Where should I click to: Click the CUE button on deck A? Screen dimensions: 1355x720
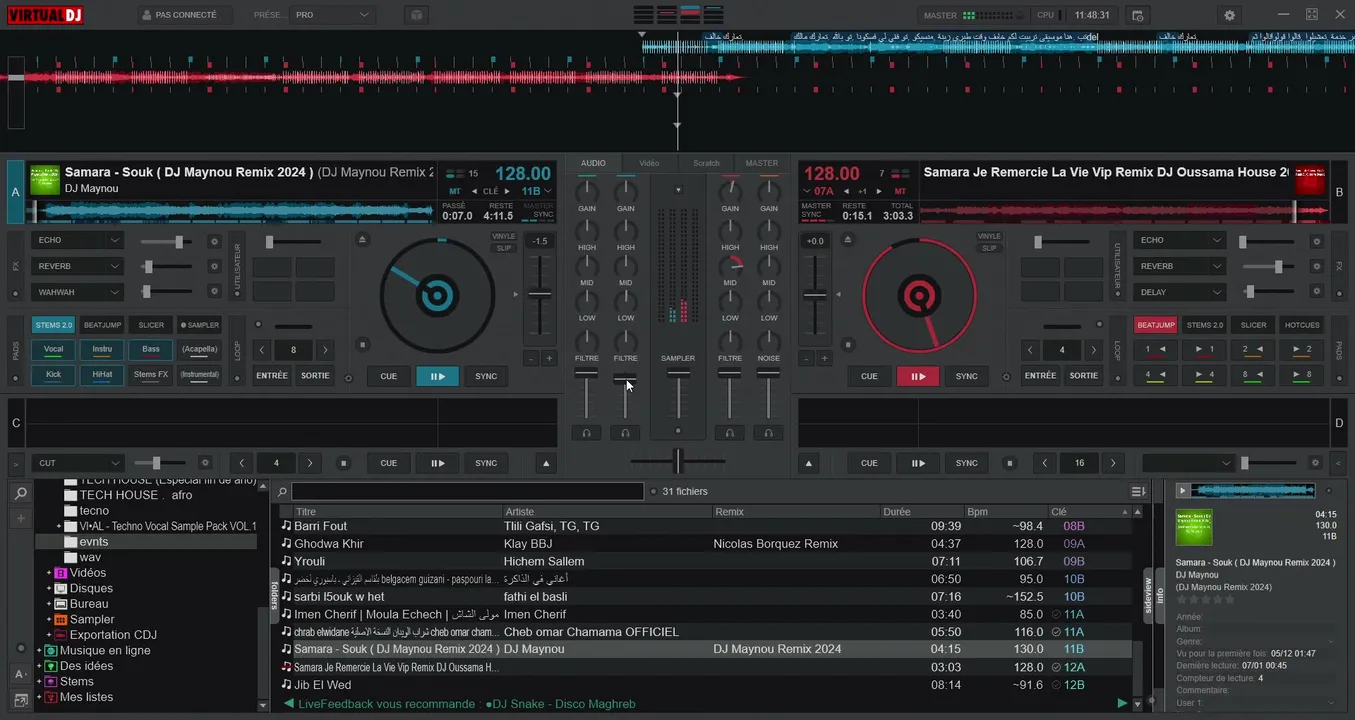[389, 376]
